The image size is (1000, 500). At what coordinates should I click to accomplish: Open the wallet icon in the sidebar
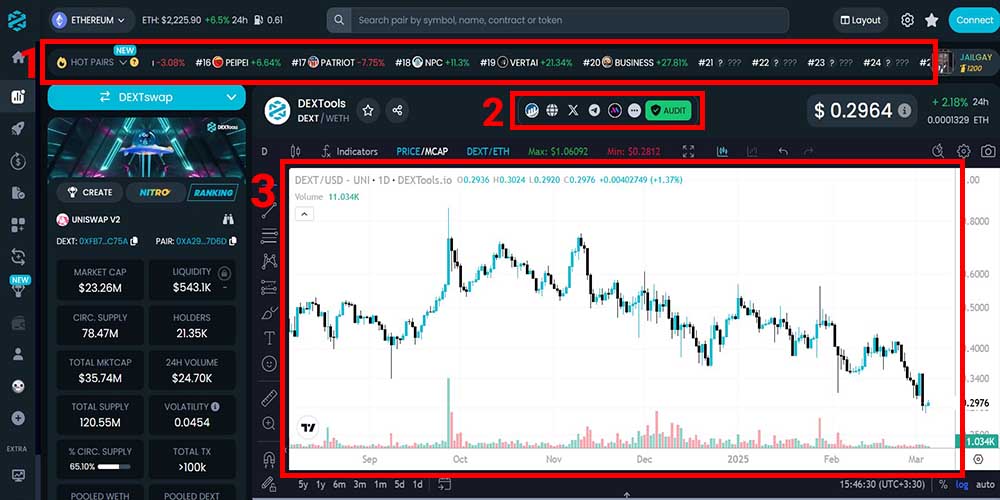[x=18, y=323]
